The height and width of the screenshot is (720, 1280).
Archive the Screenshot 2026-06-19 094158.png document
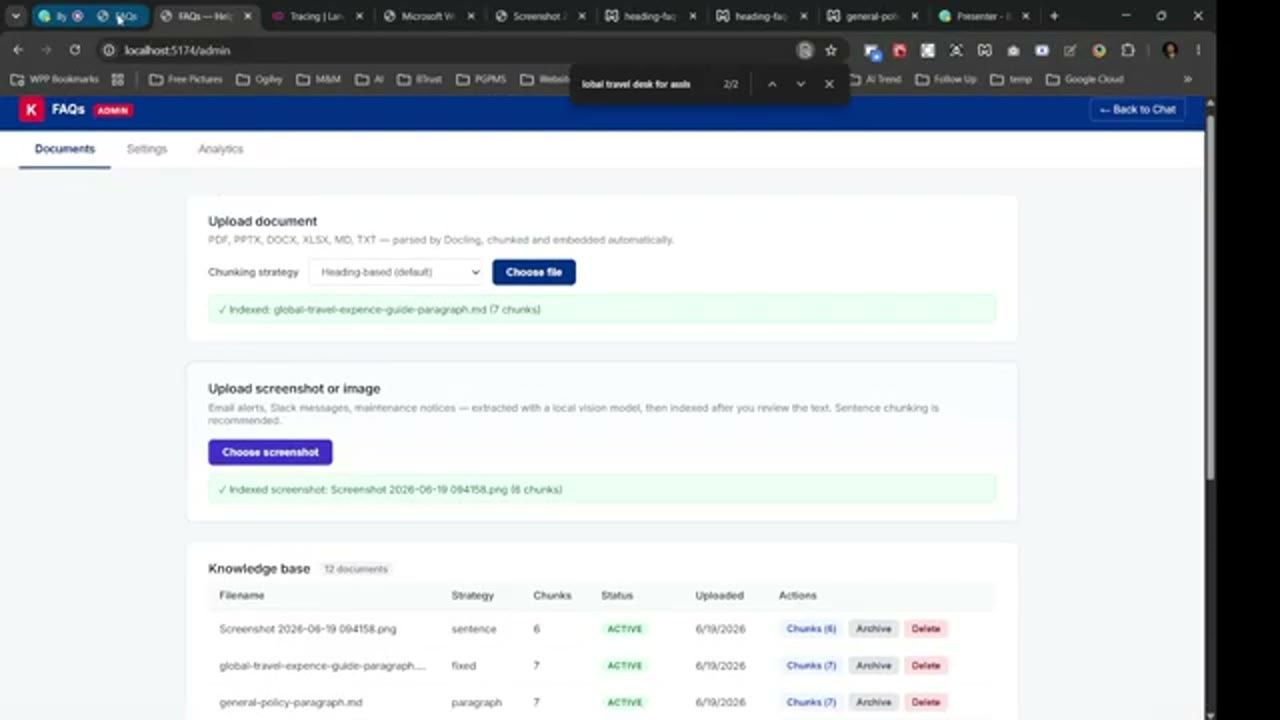(873, 629)
